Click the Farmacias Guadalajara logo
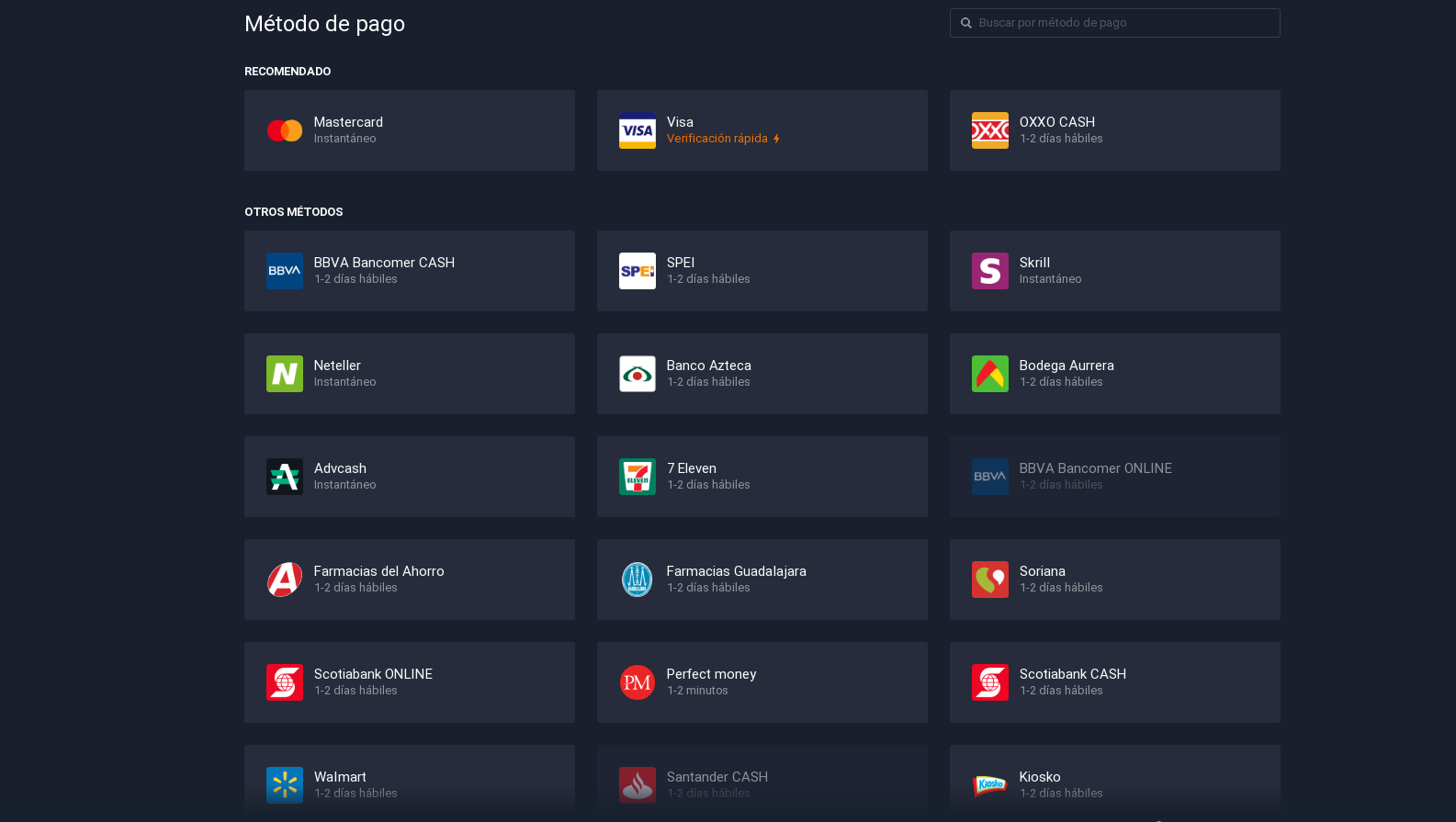 click(x=638, y=580)
